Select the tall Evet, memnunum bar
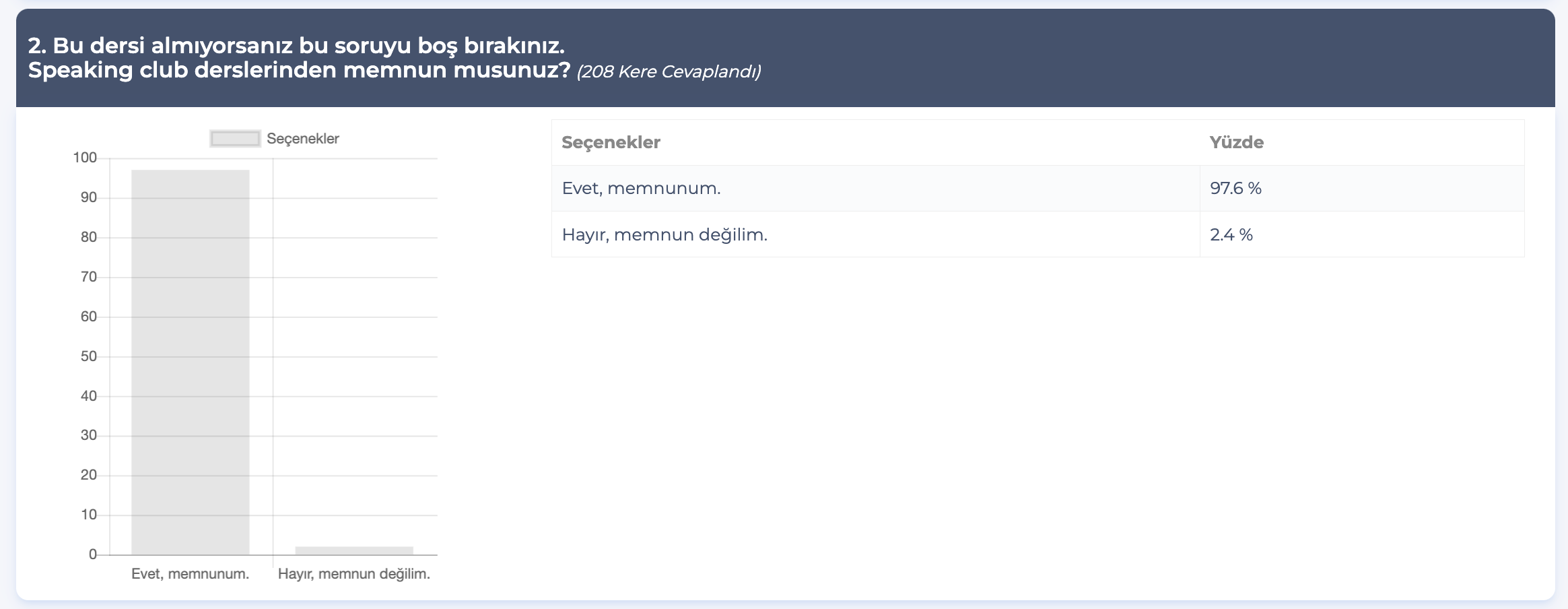 click(191, 362)
